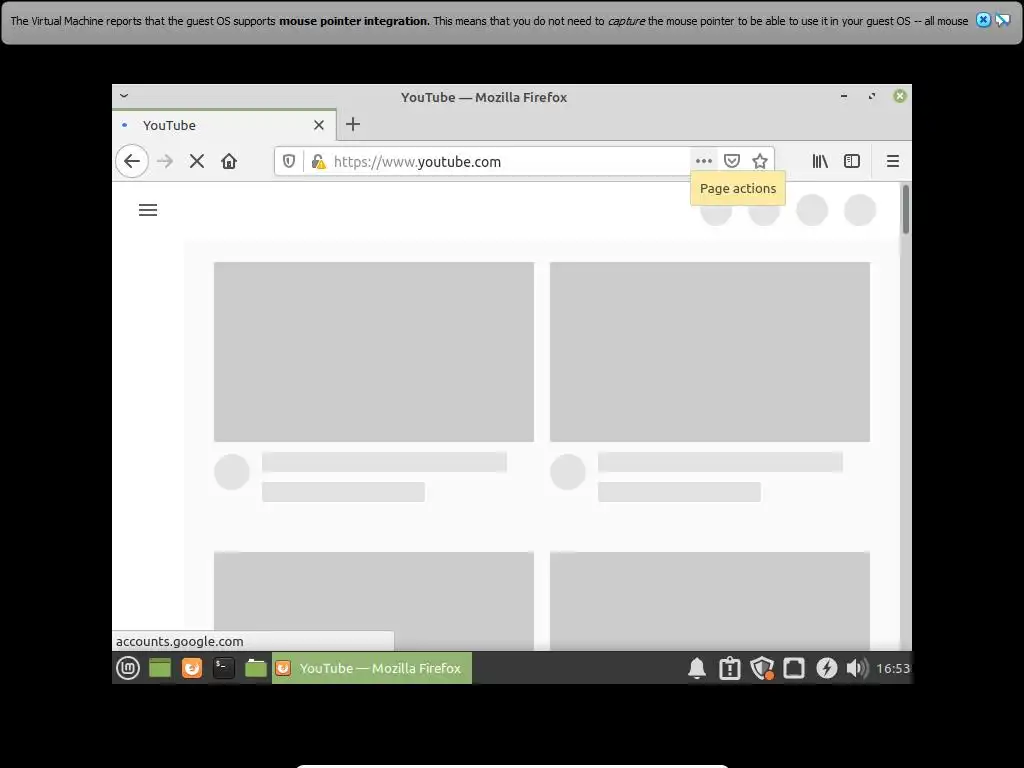1024x768 pixels.
Task: View site security padlock info
Action: 318,161
